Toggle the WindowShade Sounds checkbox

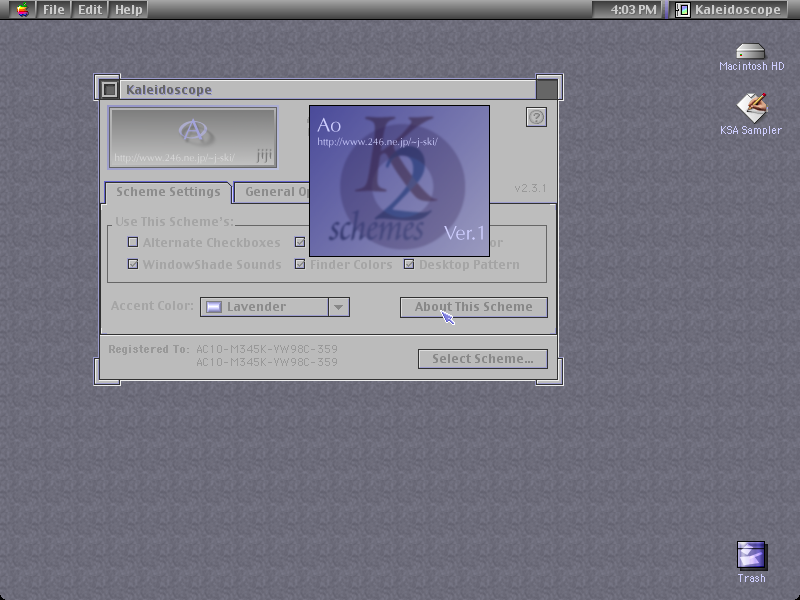coord(133,264)
